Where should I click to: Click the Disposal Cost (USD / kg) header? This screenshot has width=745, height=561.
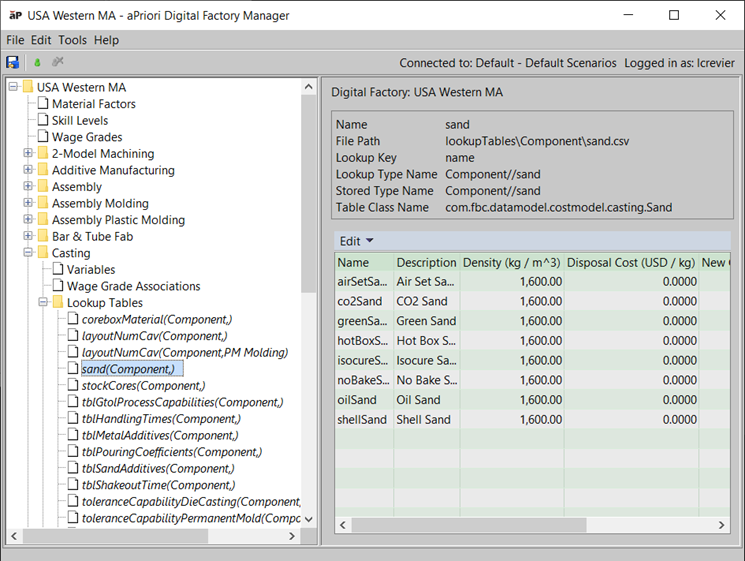point(631,262)
